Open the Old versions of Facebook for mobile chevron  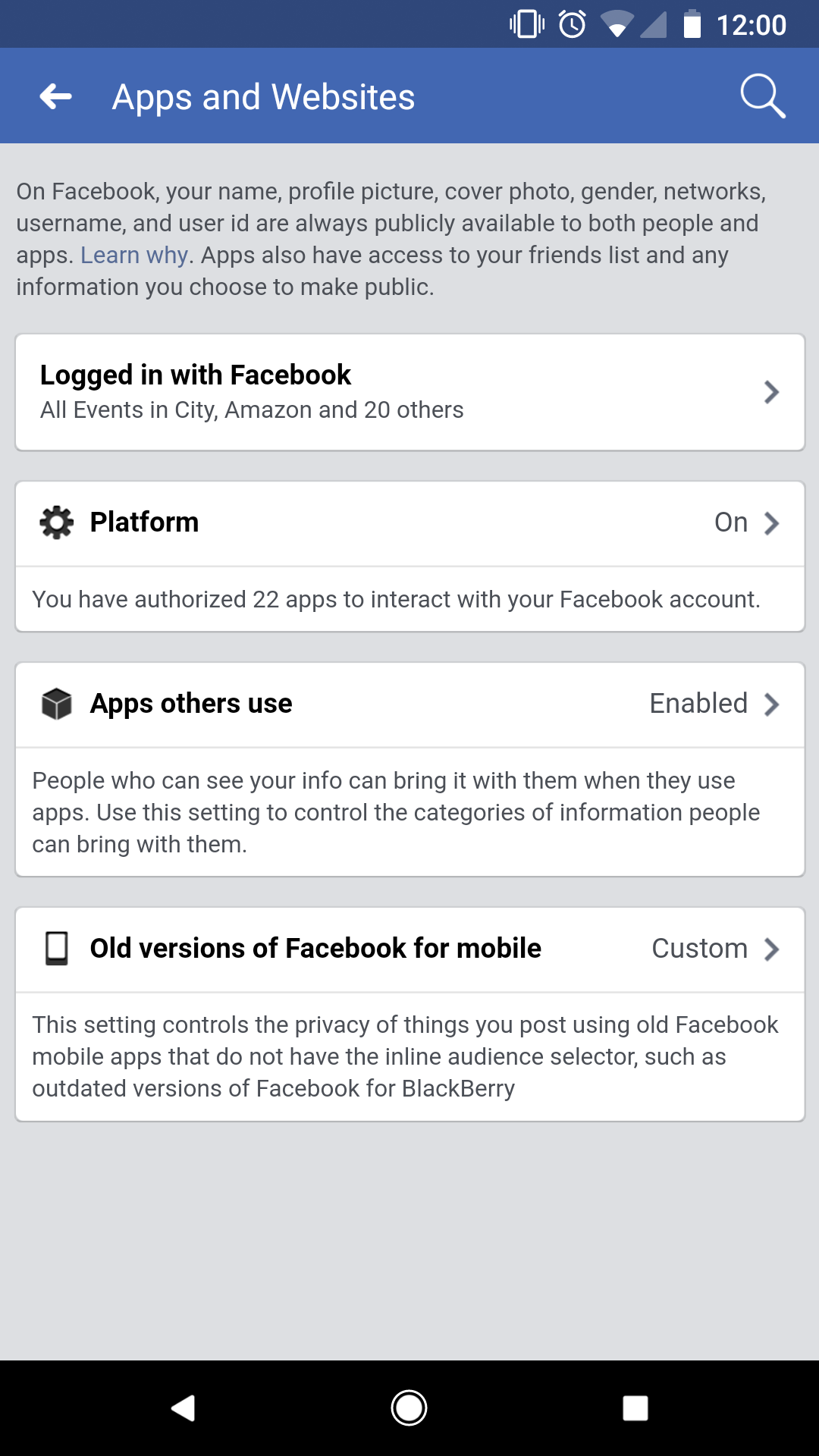(771, 949)
